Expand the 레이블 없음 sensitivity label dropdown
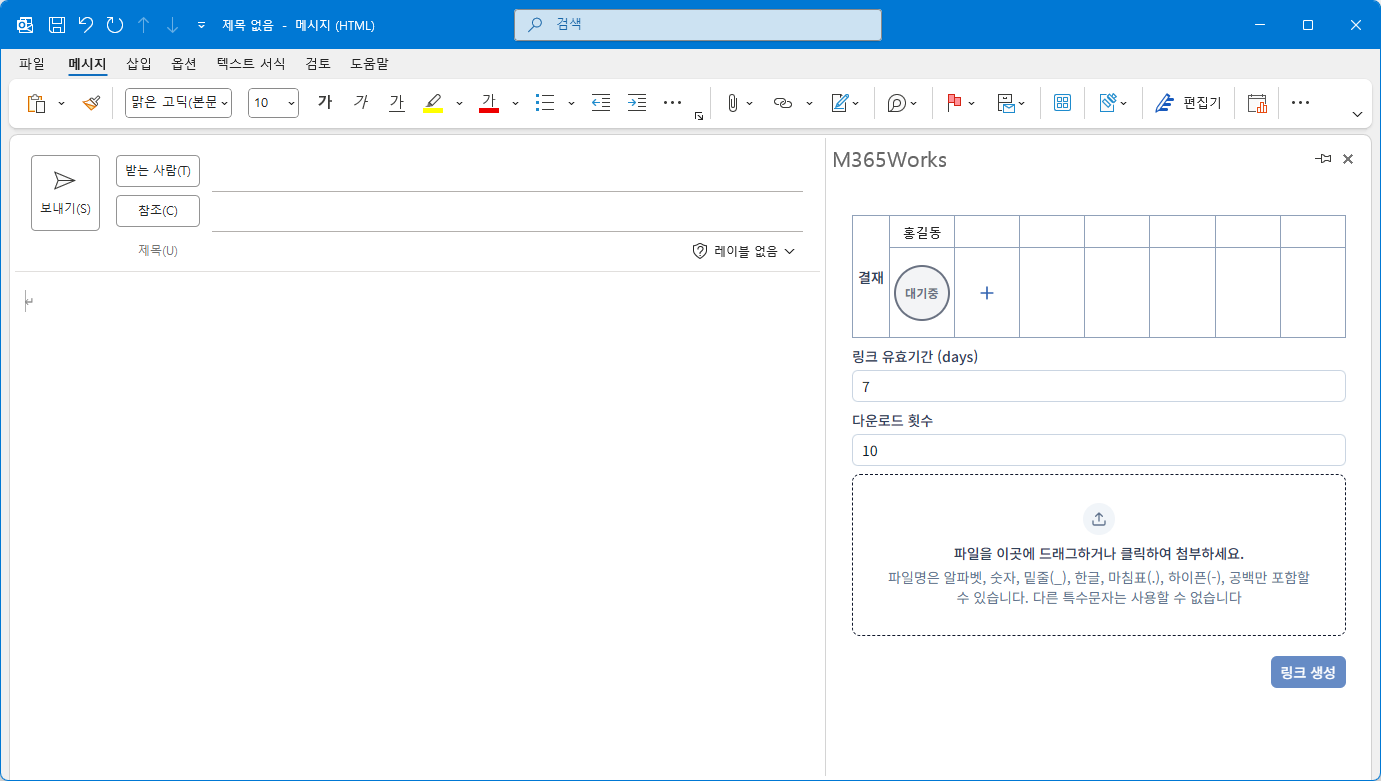The image size is (1381, 781). click(x=744, y=251)
